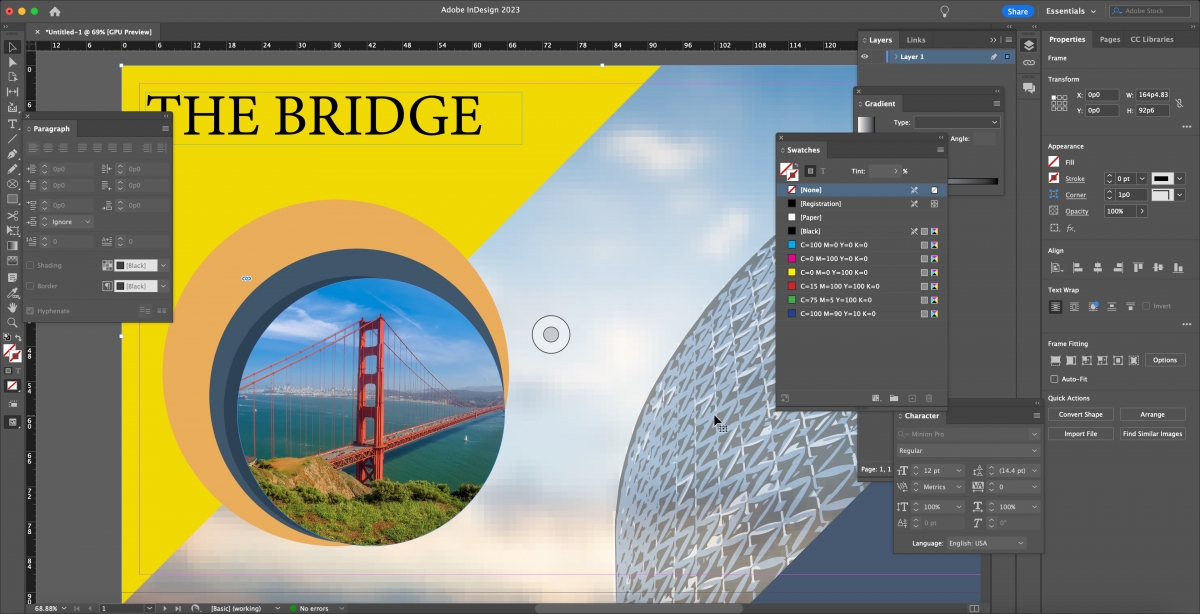
Task: Open Links panel icon in dock
Action: [x=1029, y=62]
